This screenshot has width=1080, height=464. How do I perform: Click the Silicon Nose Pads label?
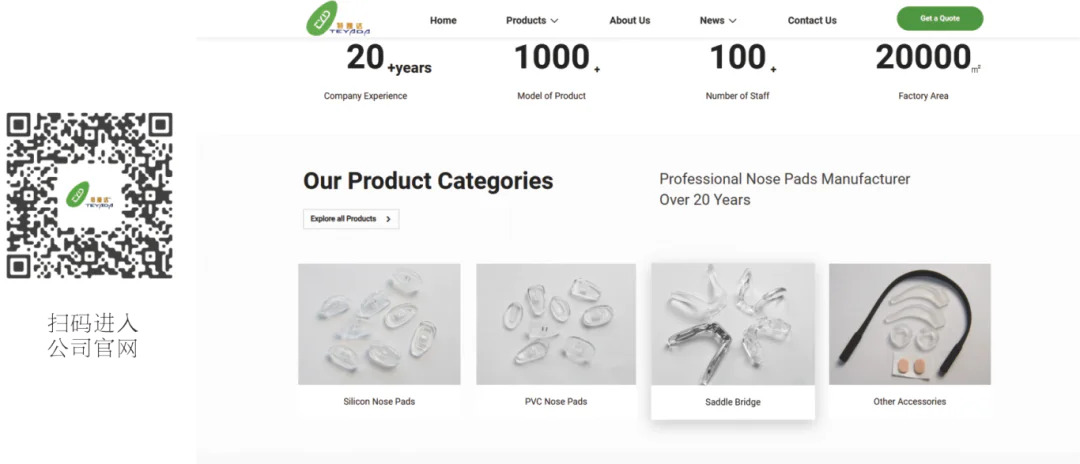pyautogui.click(x=379, y=402)
